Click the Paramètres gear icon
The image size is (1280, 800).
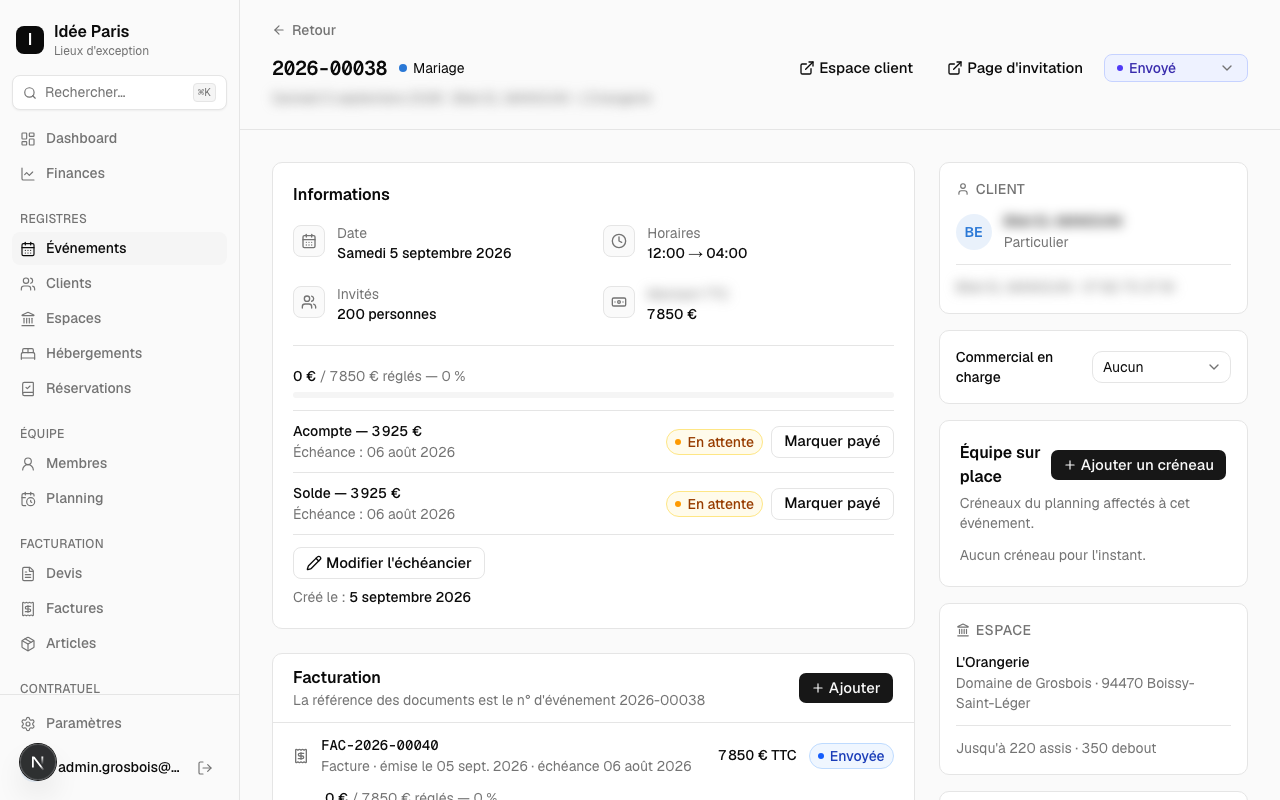coord(28,723)
